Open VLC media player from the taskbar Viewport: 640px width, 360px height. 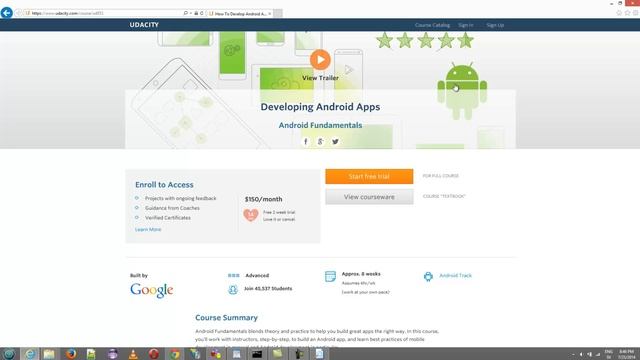point(133,354)
